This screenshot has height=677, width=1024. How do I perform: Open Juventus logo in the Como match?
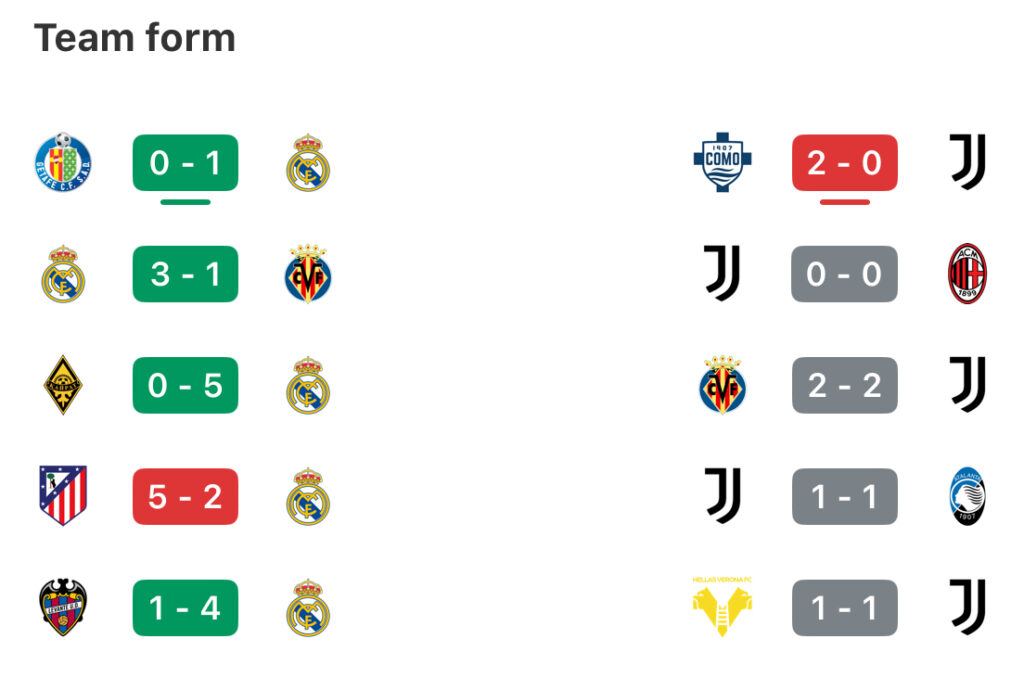point(967,162)
